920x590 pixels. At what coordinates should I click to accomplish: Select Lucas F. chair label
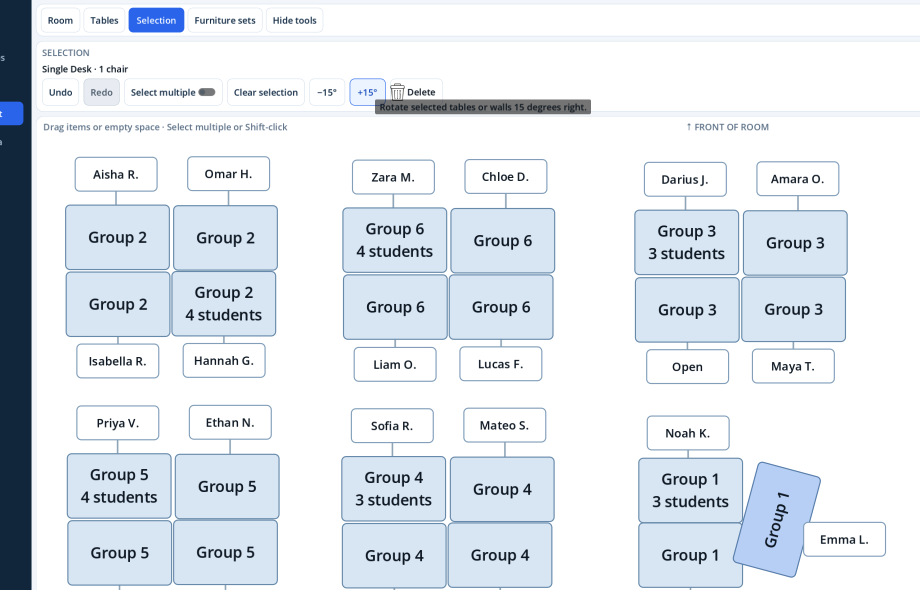[500, 364]
